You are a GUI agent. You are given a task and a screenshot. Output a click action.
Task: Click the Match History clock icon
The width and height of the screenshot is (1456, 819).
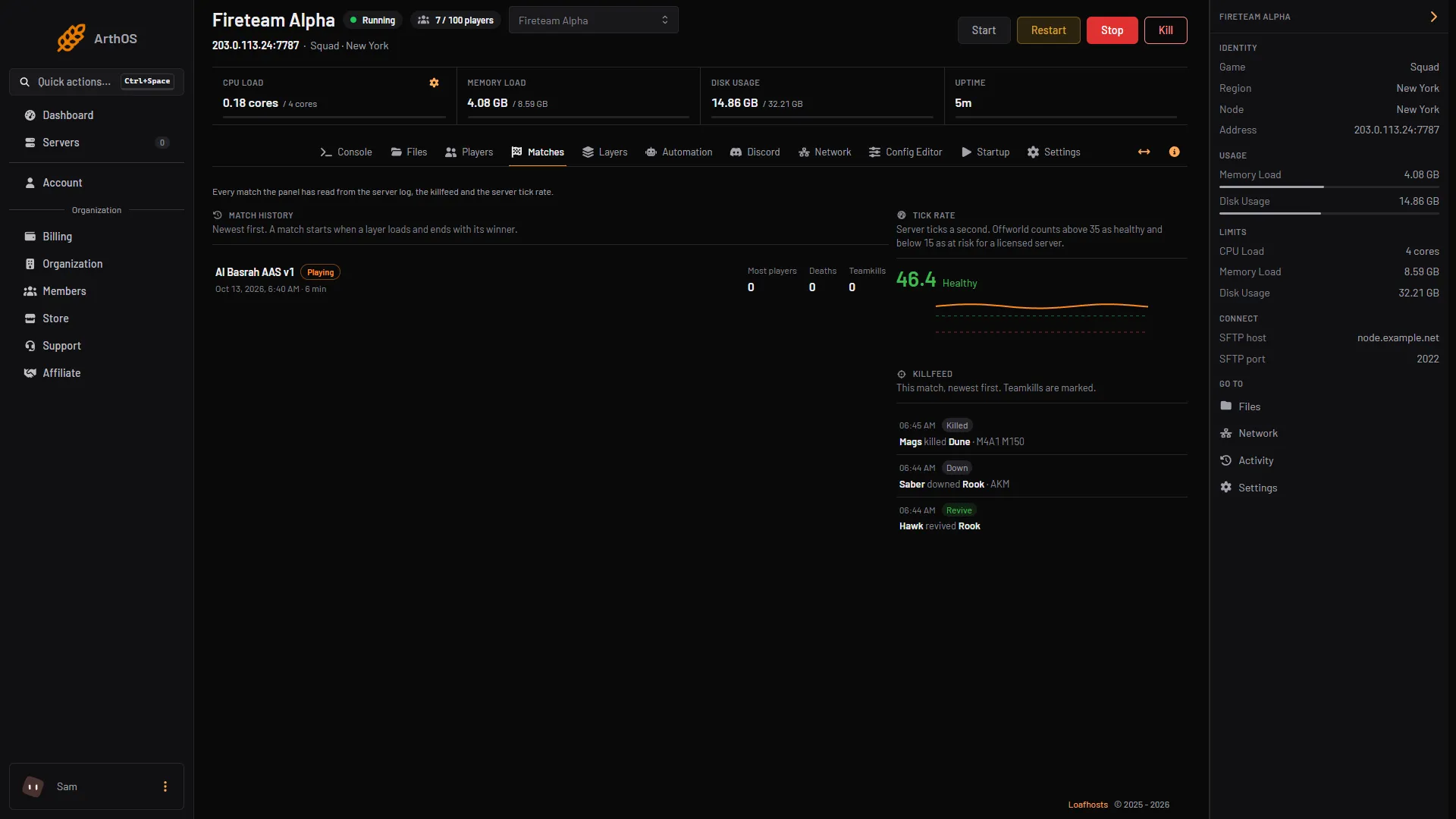pos(218,215)
